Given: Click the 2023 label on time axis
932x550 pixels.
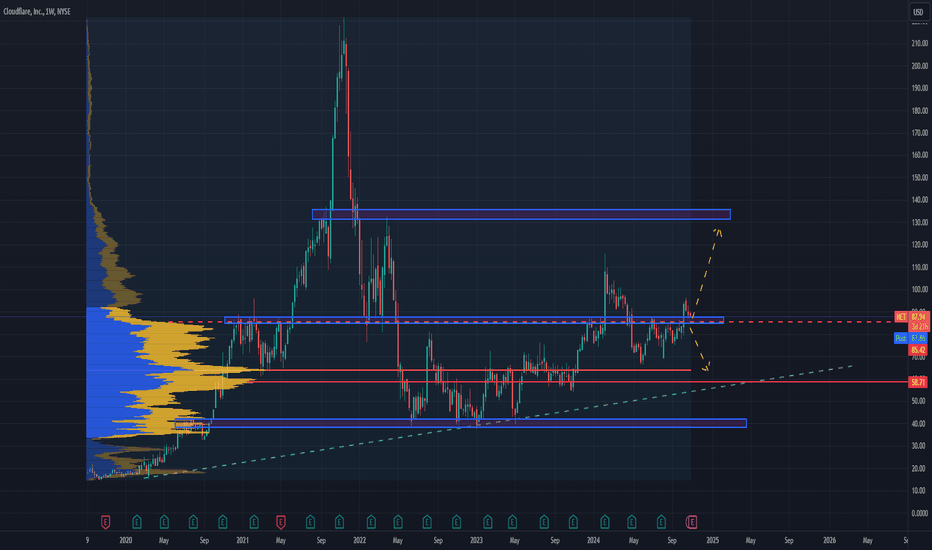Looking at the screenshot, I should tap(476, 540).
